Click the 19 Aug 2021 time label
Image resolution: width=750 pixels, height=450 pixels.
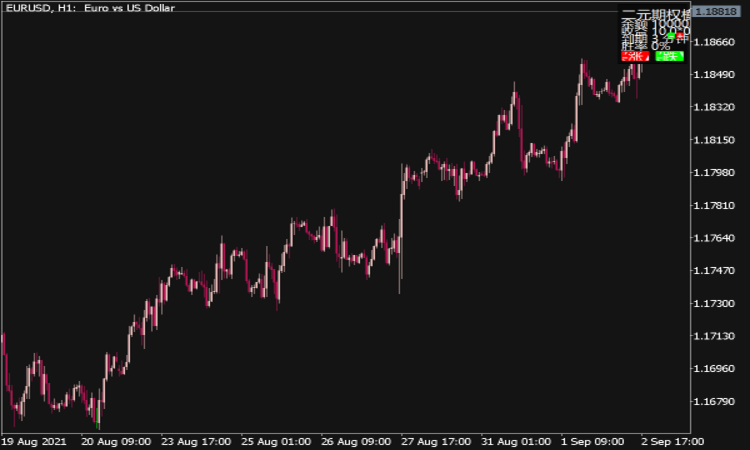(x=33, y=441)
